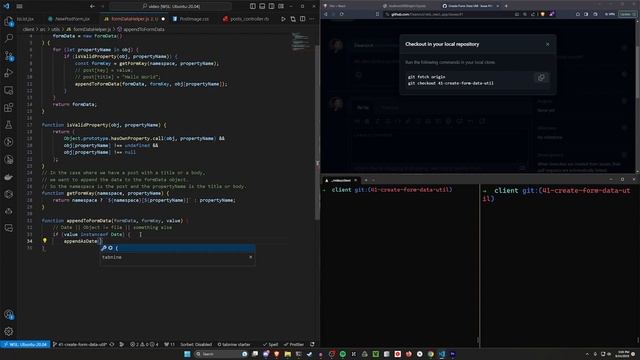The width and height of the screenshot is (640, 360).
Task: Click the appendToFormData breadcrumb
Action: click(144, 29)
